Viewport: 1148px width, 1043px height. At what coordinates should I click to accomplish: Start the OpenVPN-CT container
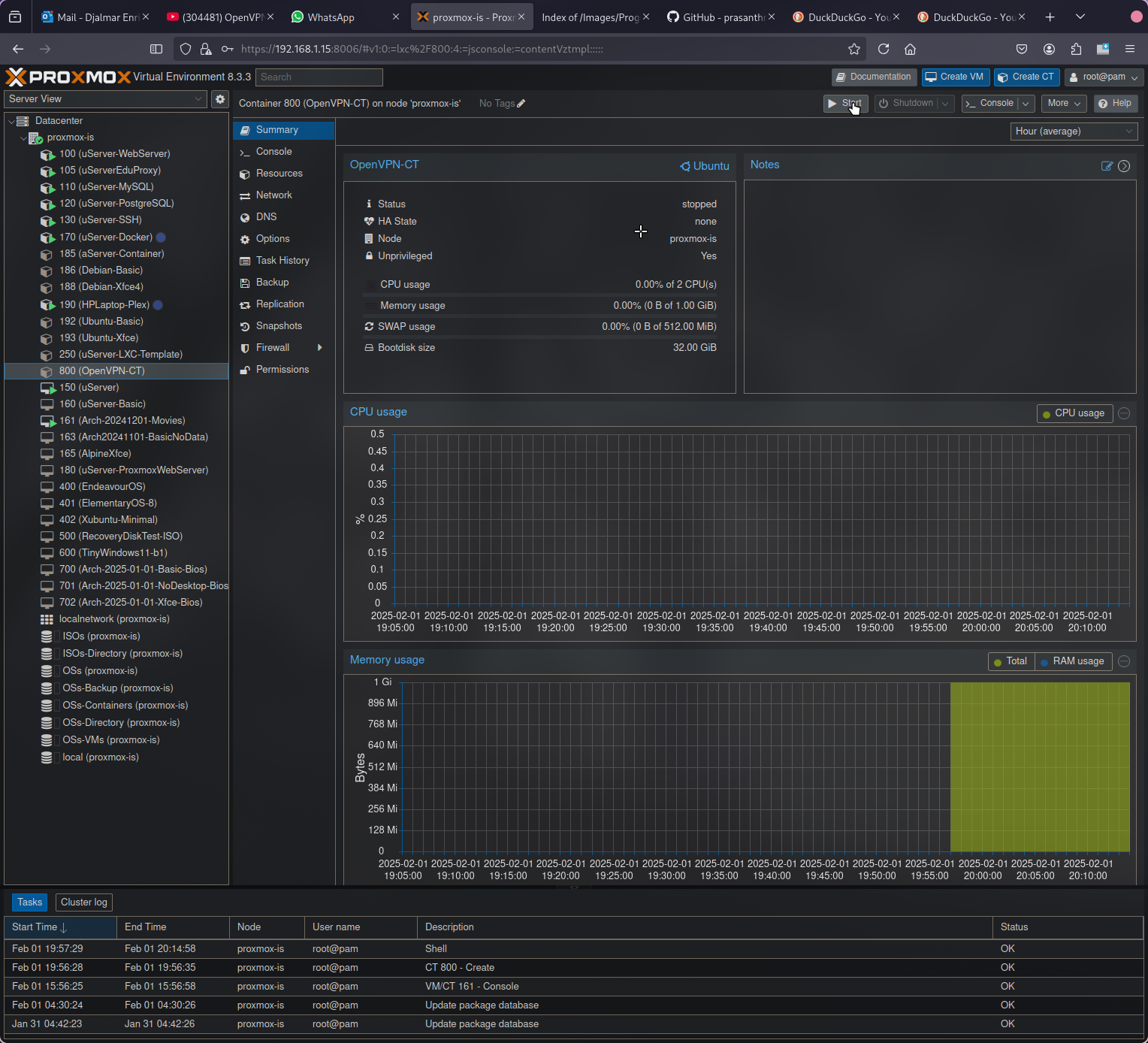coord(845,104)
